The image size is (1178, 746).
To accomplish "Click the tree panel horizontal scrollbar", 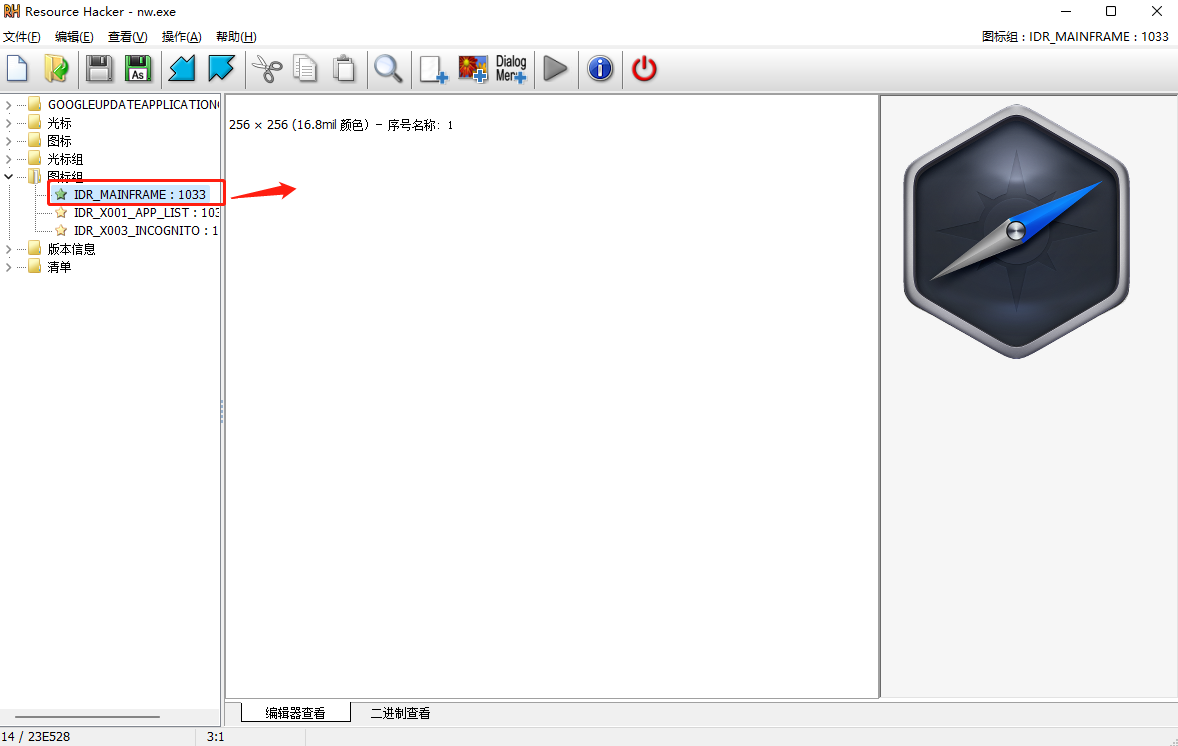I will 87,717.
